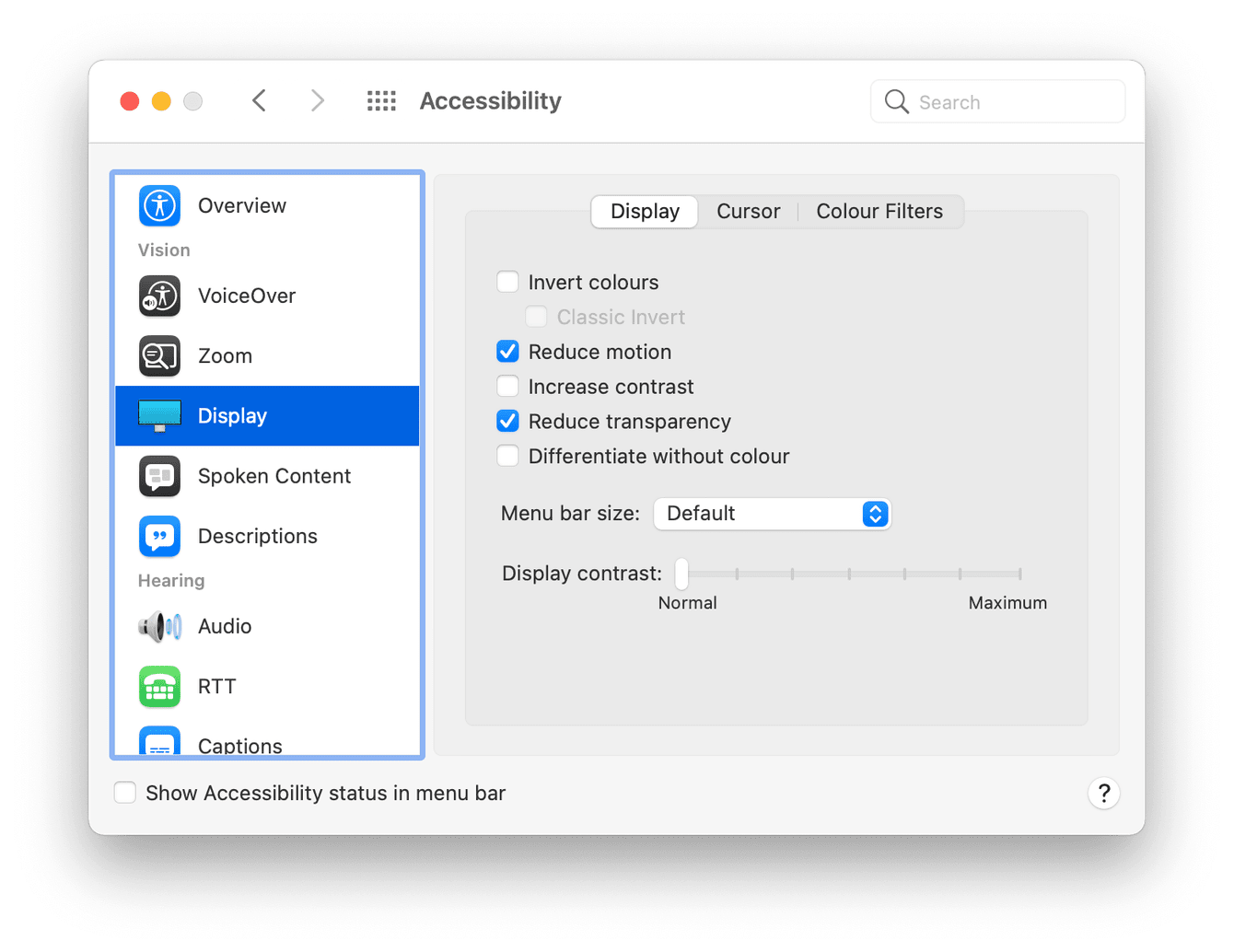Click the Show All grid icon

(x=381, y=100)
